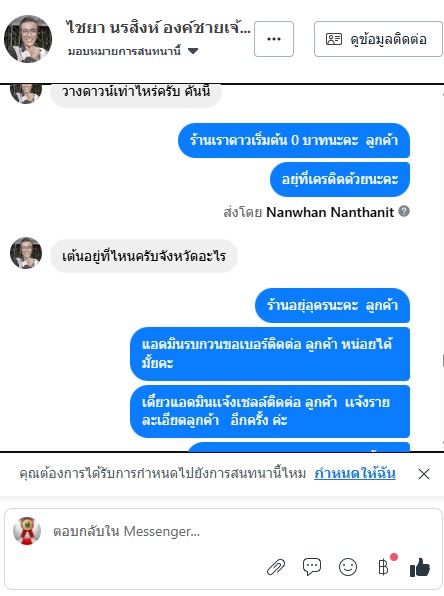Click the contact card icon in header
Viewport: 444px width, 596px height.
pos(334,39)
